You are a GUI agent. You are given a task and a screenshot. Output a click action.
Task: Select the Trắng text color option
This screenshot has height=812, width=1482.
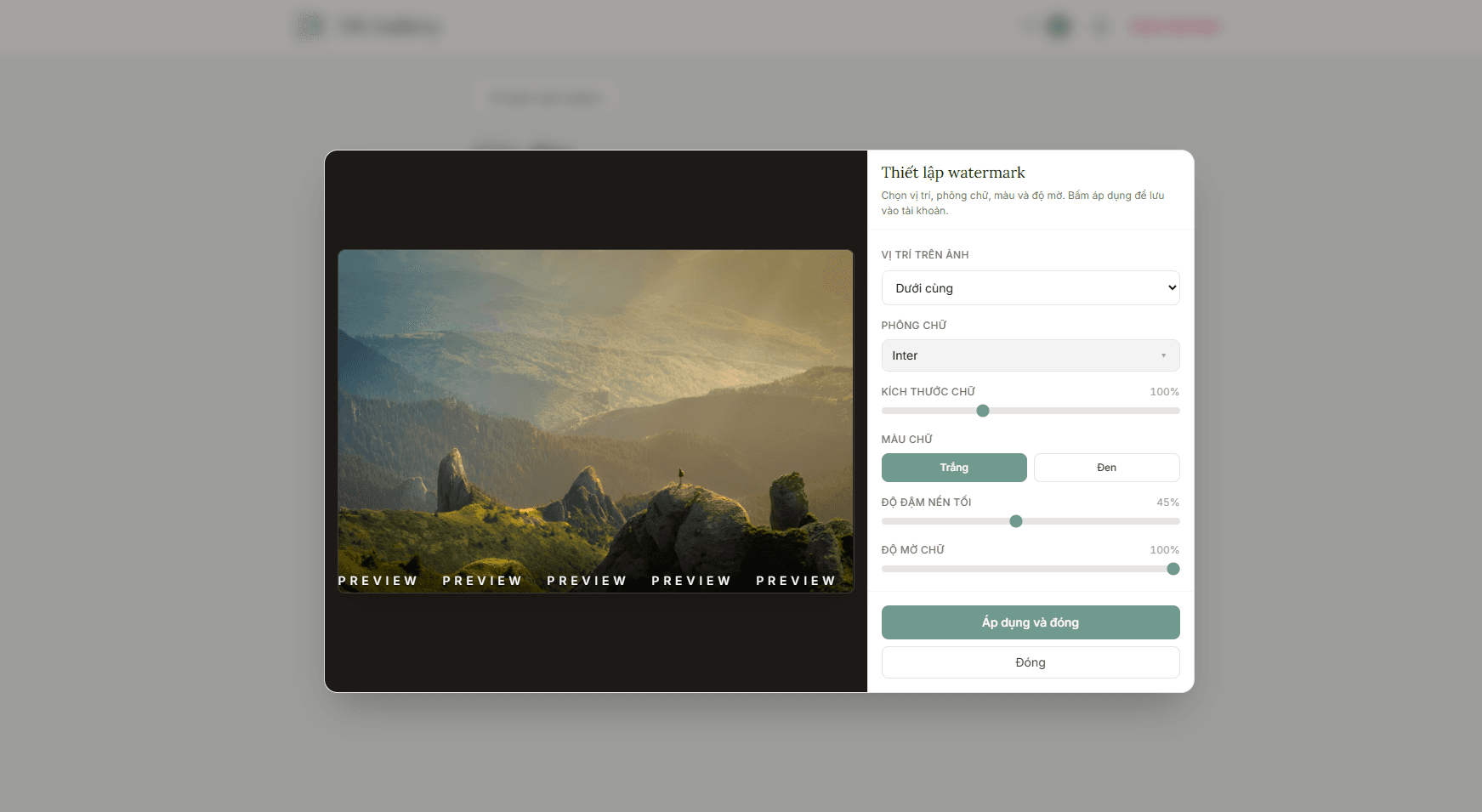[954, 468]
